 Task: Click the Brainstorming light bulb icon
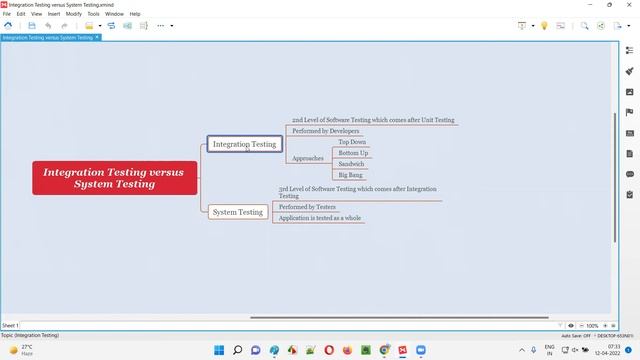544,26
